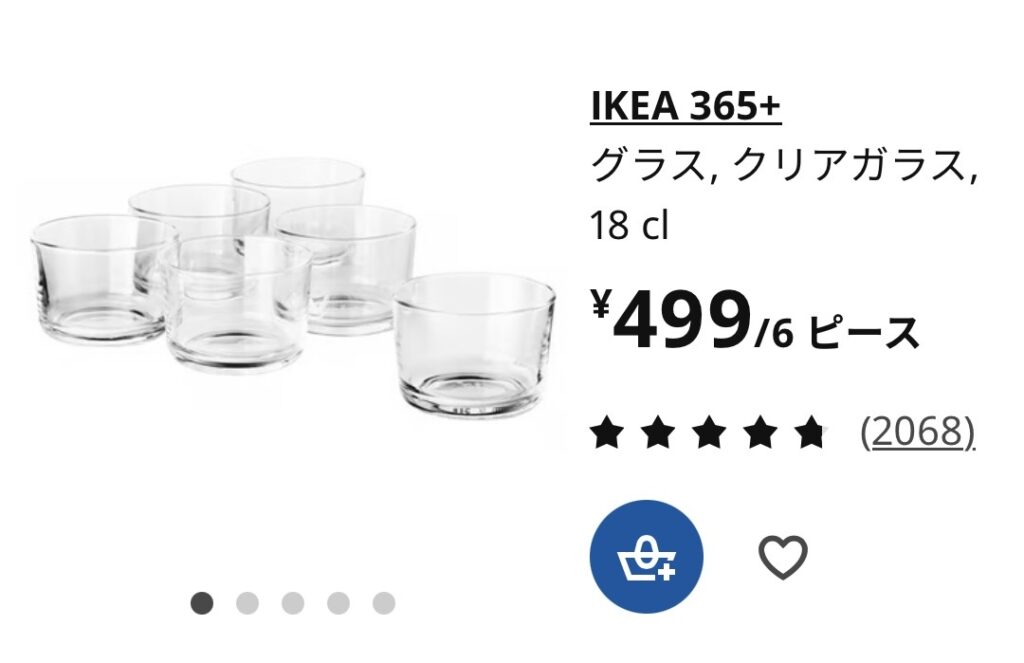Open the IKEA 365+ product link

[x=685, y=108]
